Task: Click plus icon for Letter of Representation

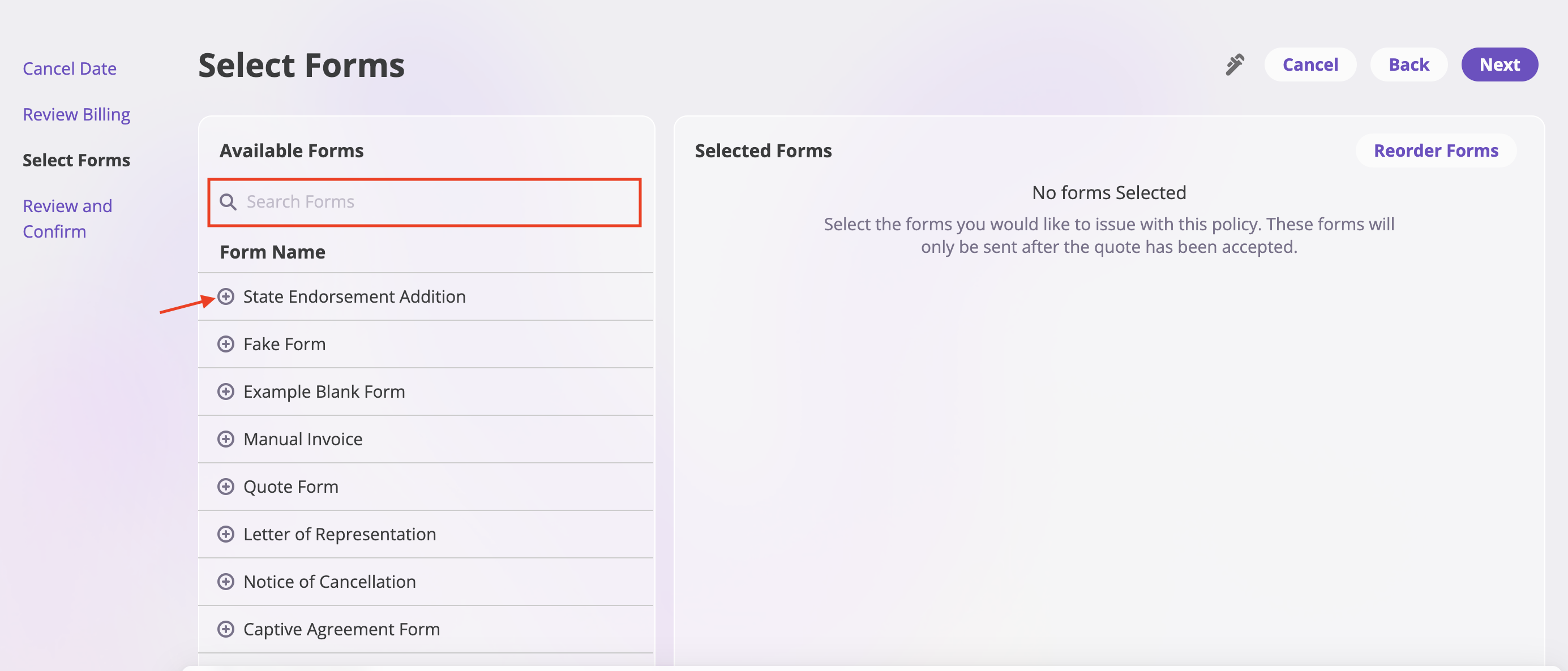Action: click(x=226, y=534)
